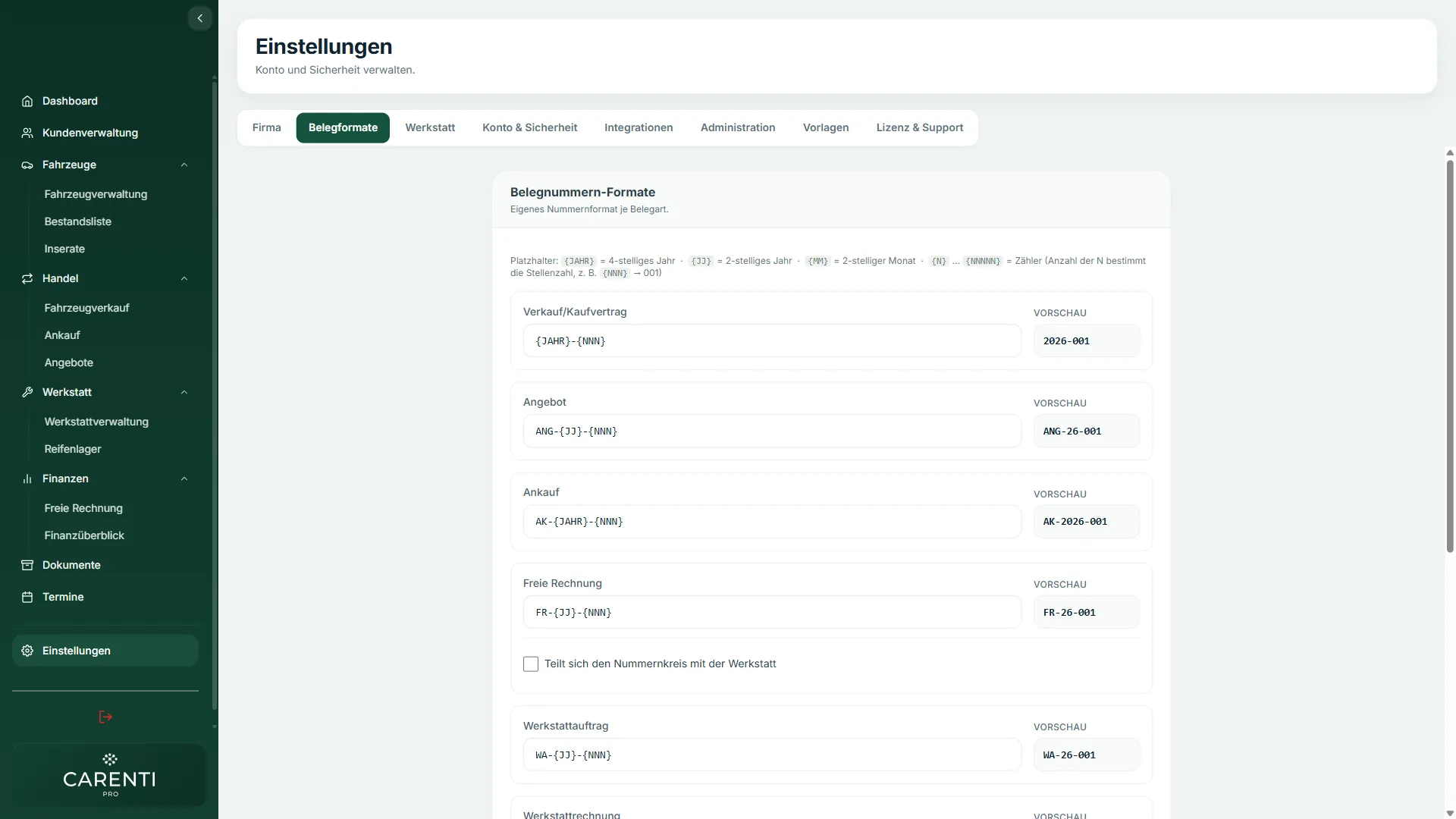Open Reifenlager in the sidebar
The image size is (1456, 819).
pos(72,449)
